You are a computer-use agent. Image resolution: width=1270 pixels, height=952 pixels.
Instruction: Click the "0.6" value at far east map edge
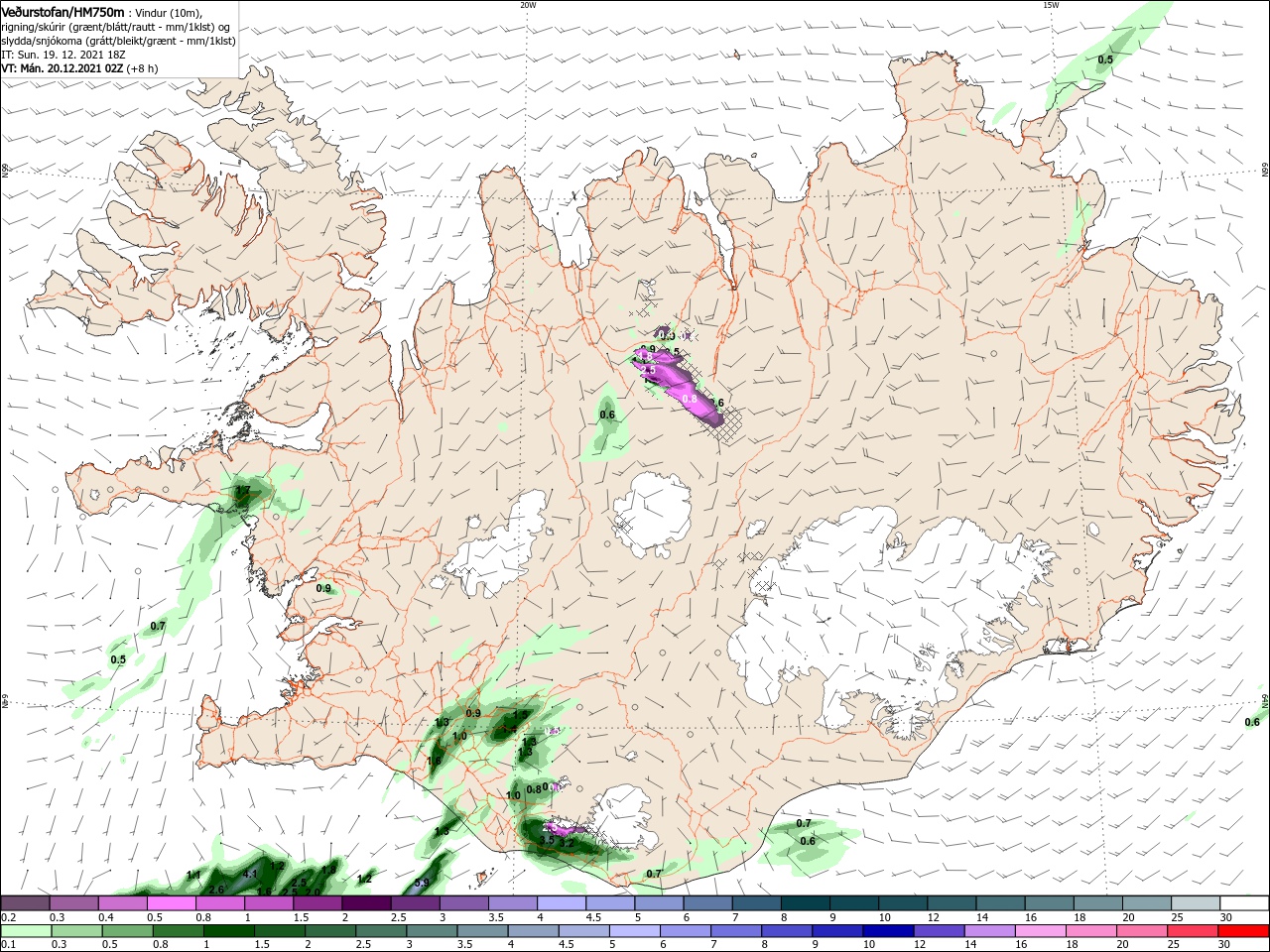pos(1252,722)
